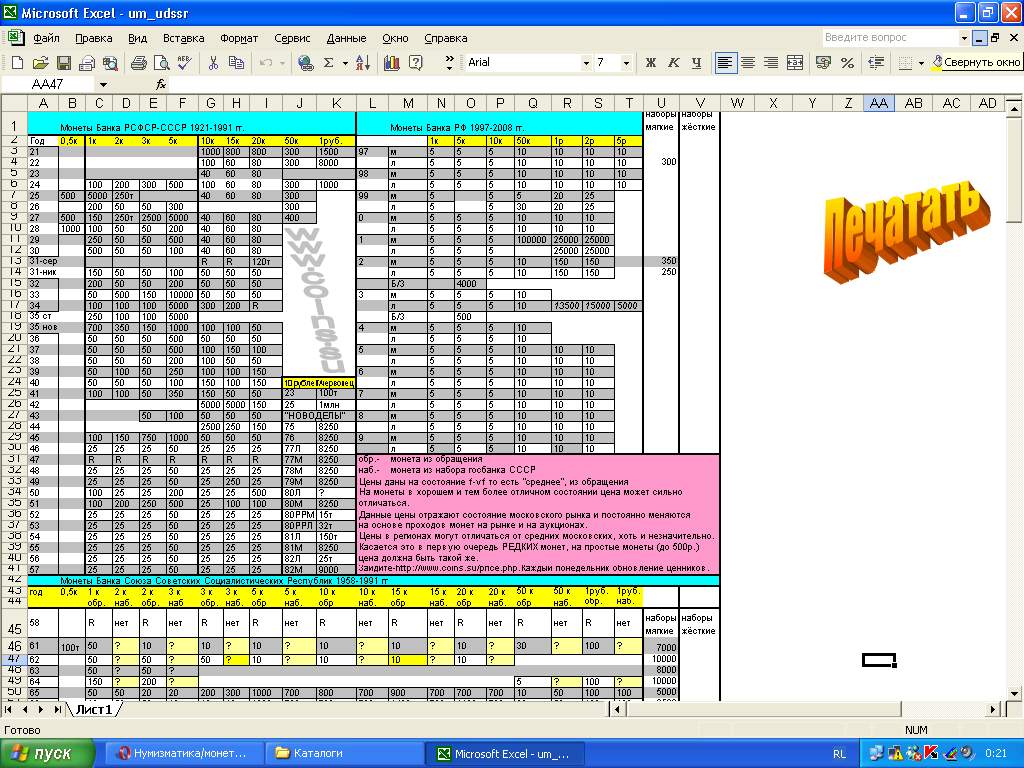Click the Save floppy disk icon
Image resolution: width=1024 pixels, height=768 pixels.
[x=63, y=62]
